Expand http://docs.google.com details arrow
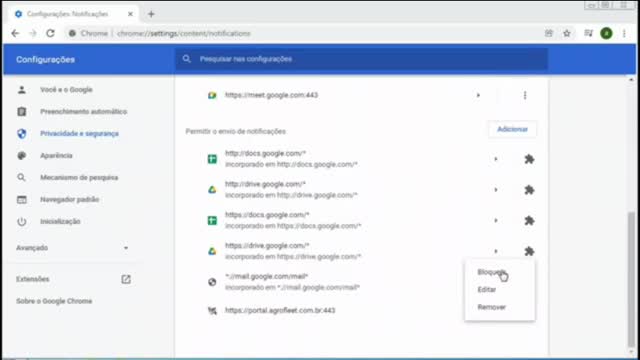The width and height of the screenshot is (640, 360). [496, 159]
